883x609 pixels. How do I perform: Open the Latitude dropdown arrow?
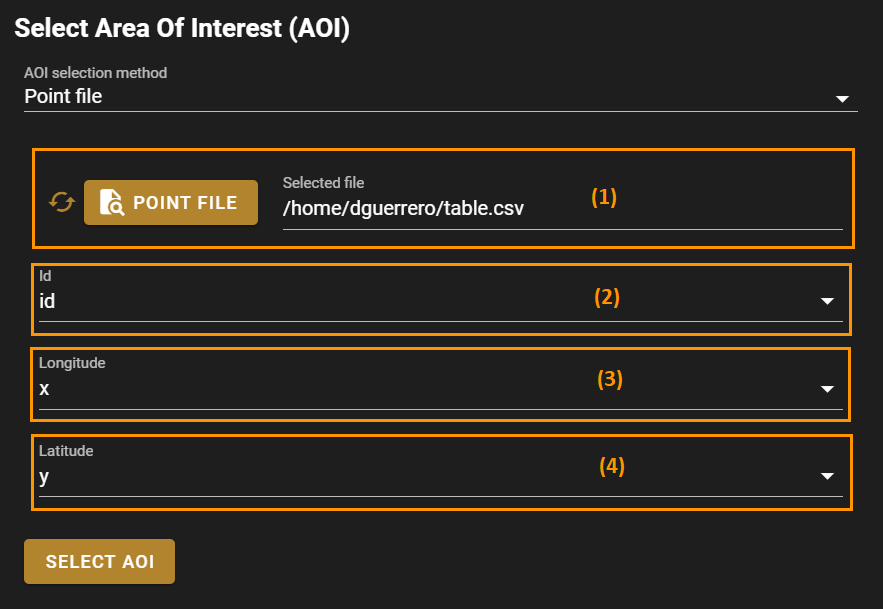click(x=827, y=477)
